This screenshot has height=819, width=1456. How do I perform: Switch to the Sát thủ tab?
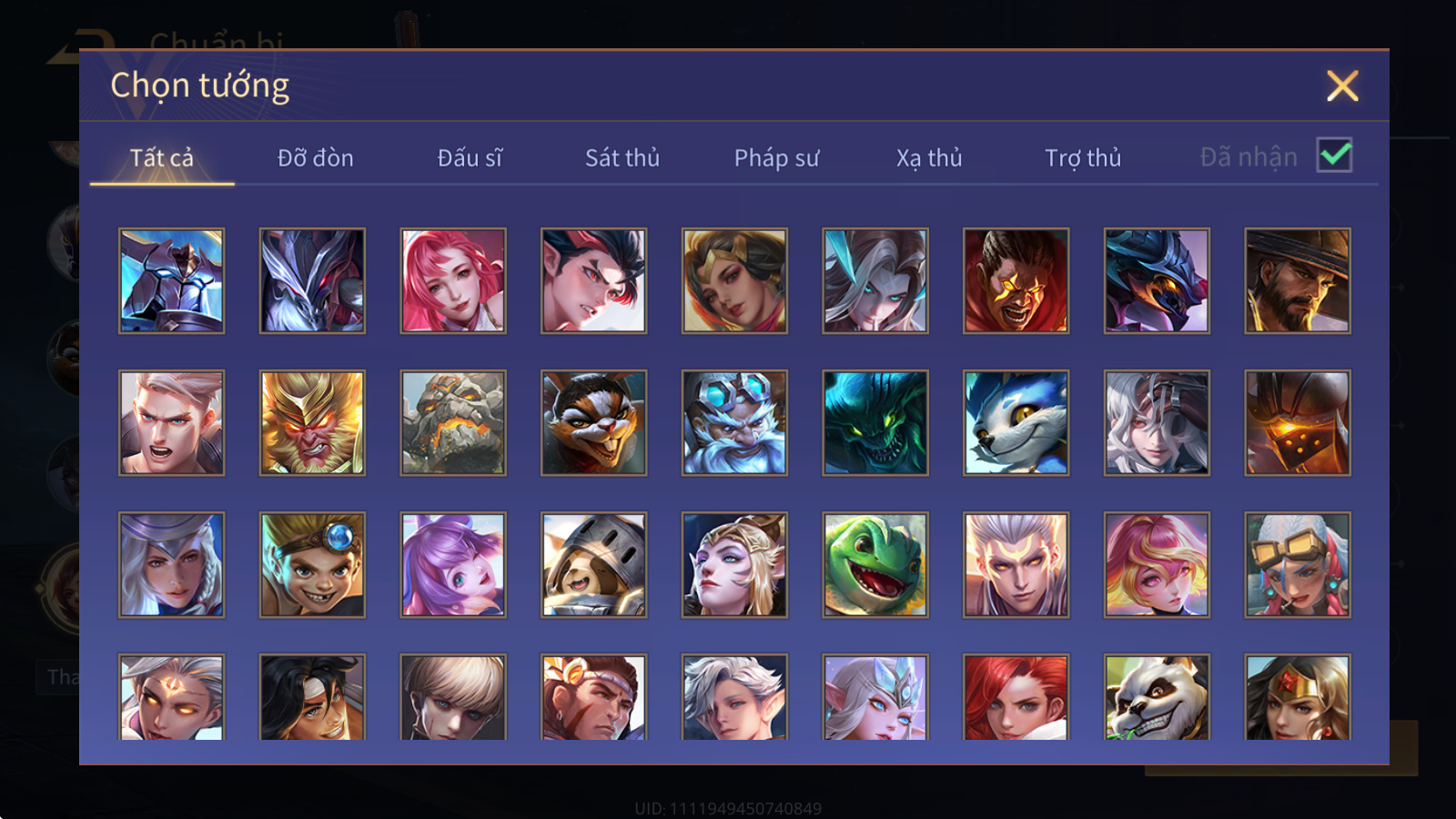(622, 157)
